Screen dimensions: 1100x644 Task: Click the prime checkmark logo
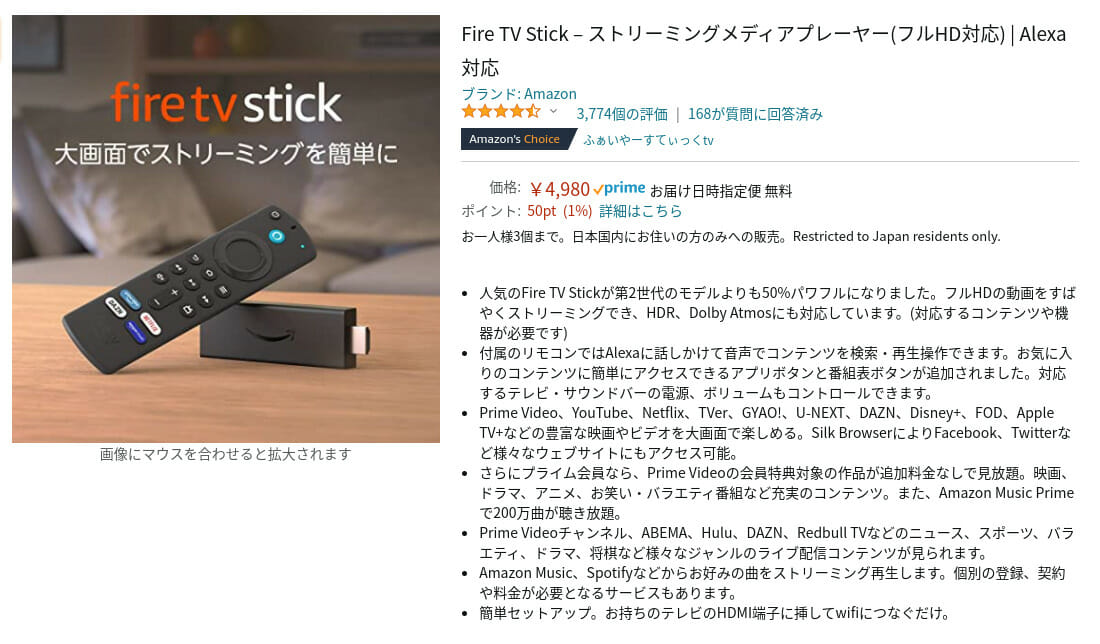pos(619,188)
